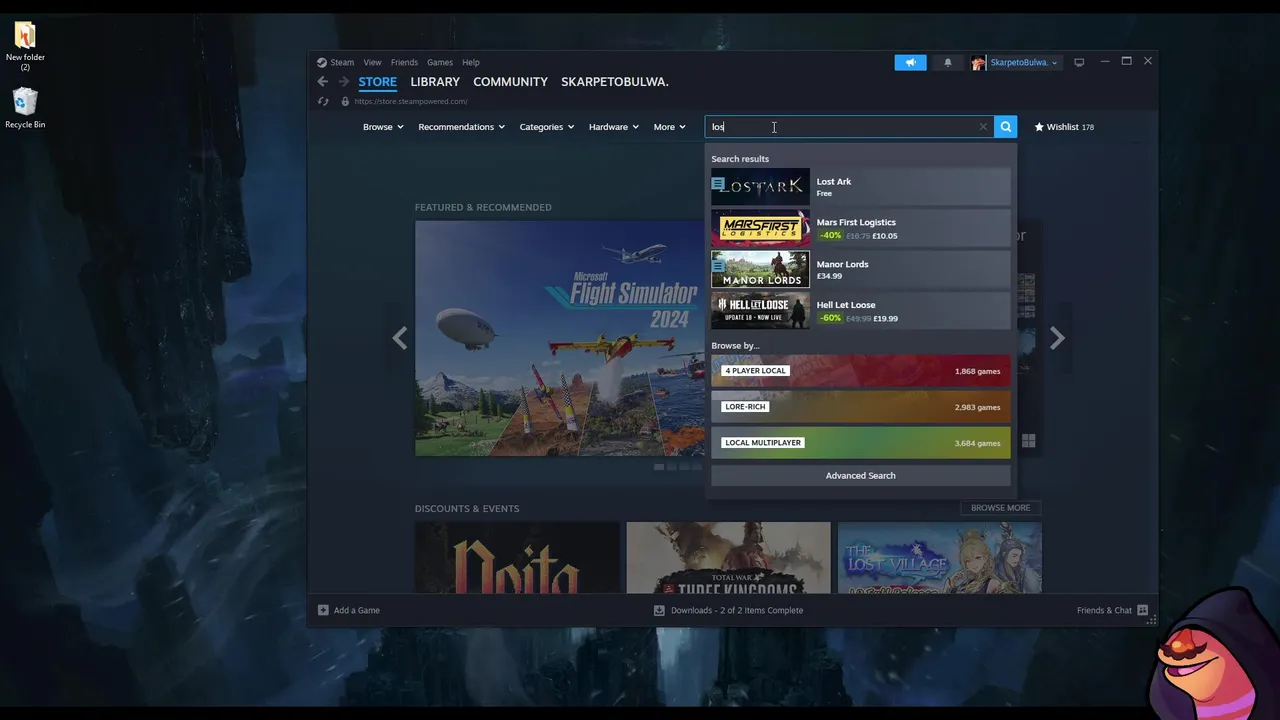The image size is (1280, 720).
Task: Expand the Hardware dropdown
Action: [x=613, y=127]
